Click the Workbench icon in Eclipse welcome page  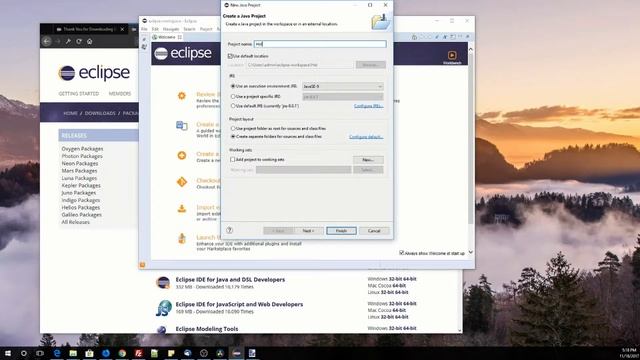[452, 56]
